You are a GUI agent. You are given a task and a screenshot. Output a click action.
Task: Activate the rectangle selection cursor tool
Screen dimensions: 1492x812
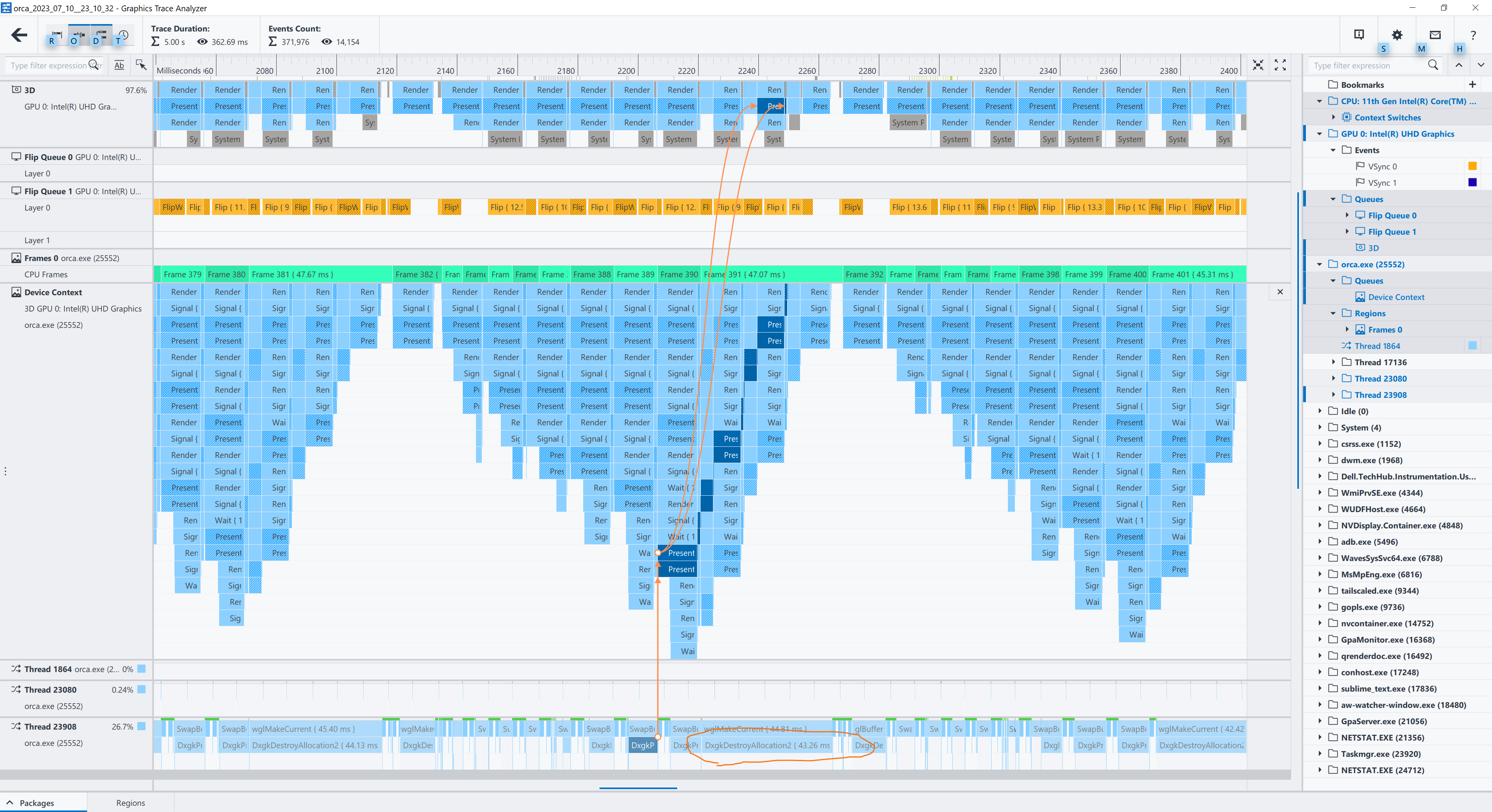point(141,65)
